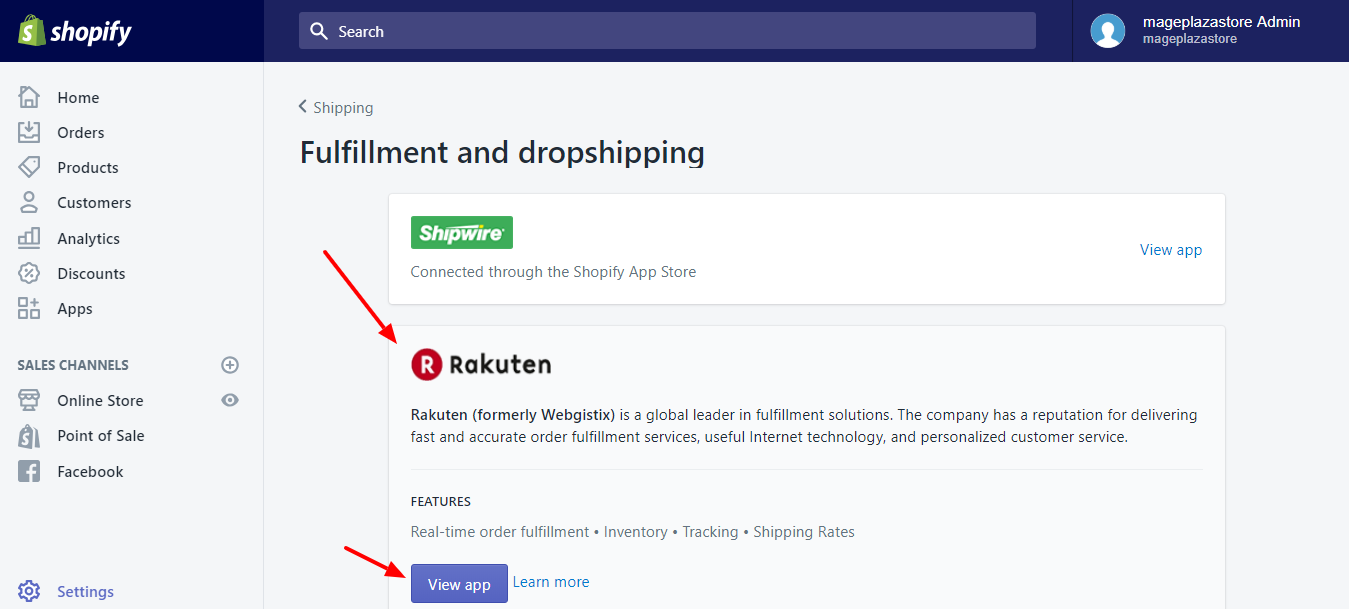Click Fulfillment and dropshipping heading
The height and width of the screenshot is (609, 1349).
502,153
